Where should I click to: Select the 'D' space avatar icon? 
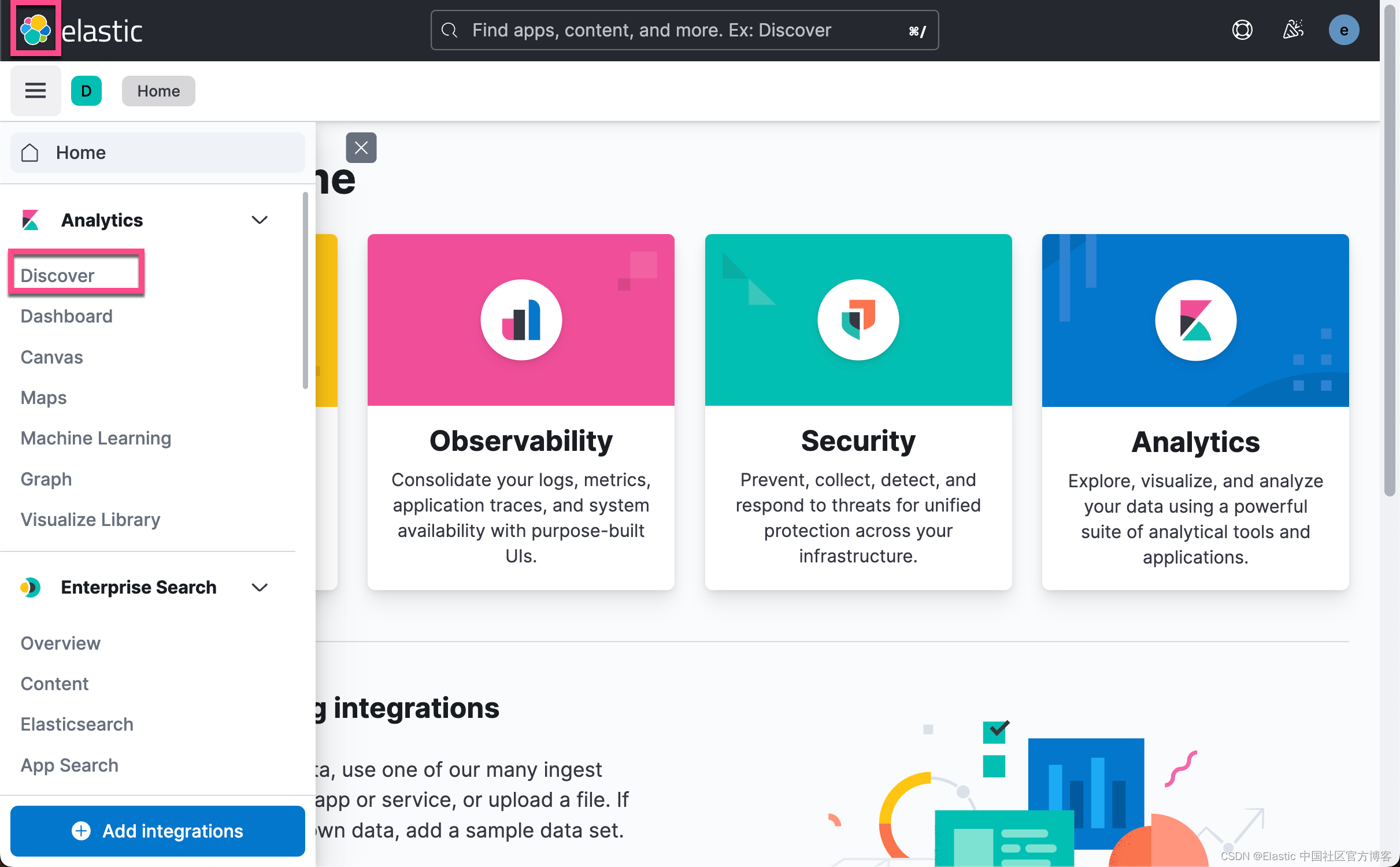(86, 90)
